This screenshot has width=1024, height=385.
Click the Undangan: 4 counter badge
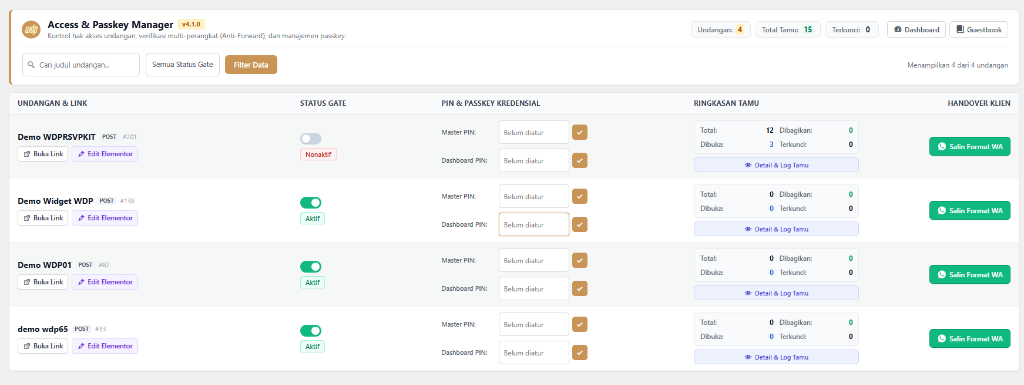pos(721,29)
